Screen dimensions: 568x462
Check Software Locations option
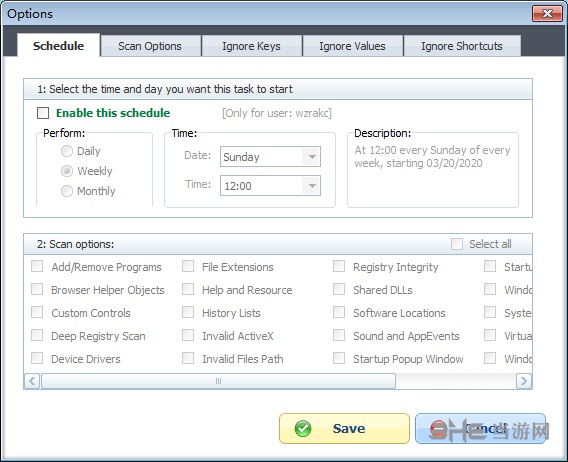coord(339,312)
